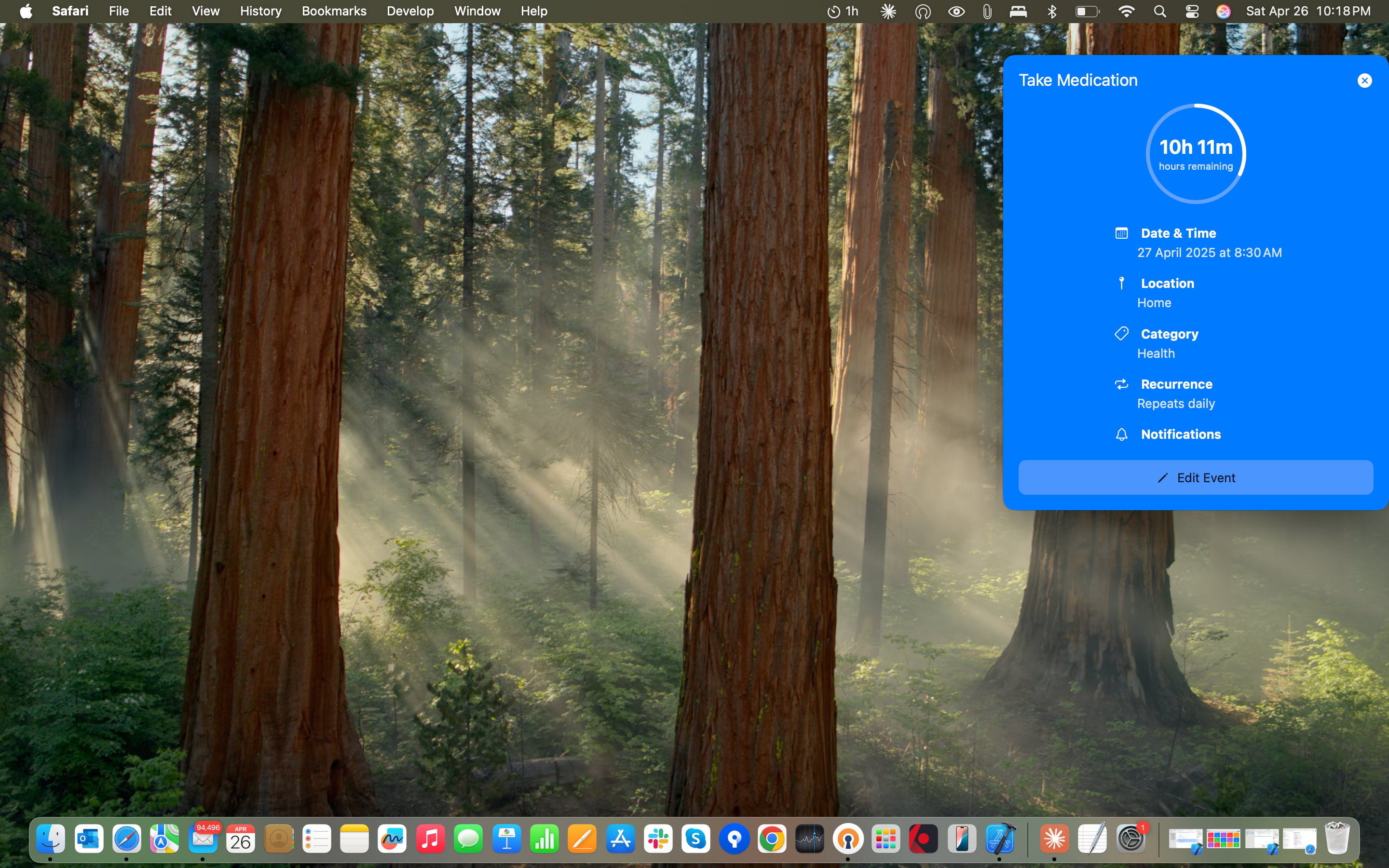The height and width of the screenshot is (868, 1389).
Task: Click the date and time clock
Action: point(1308,12)
